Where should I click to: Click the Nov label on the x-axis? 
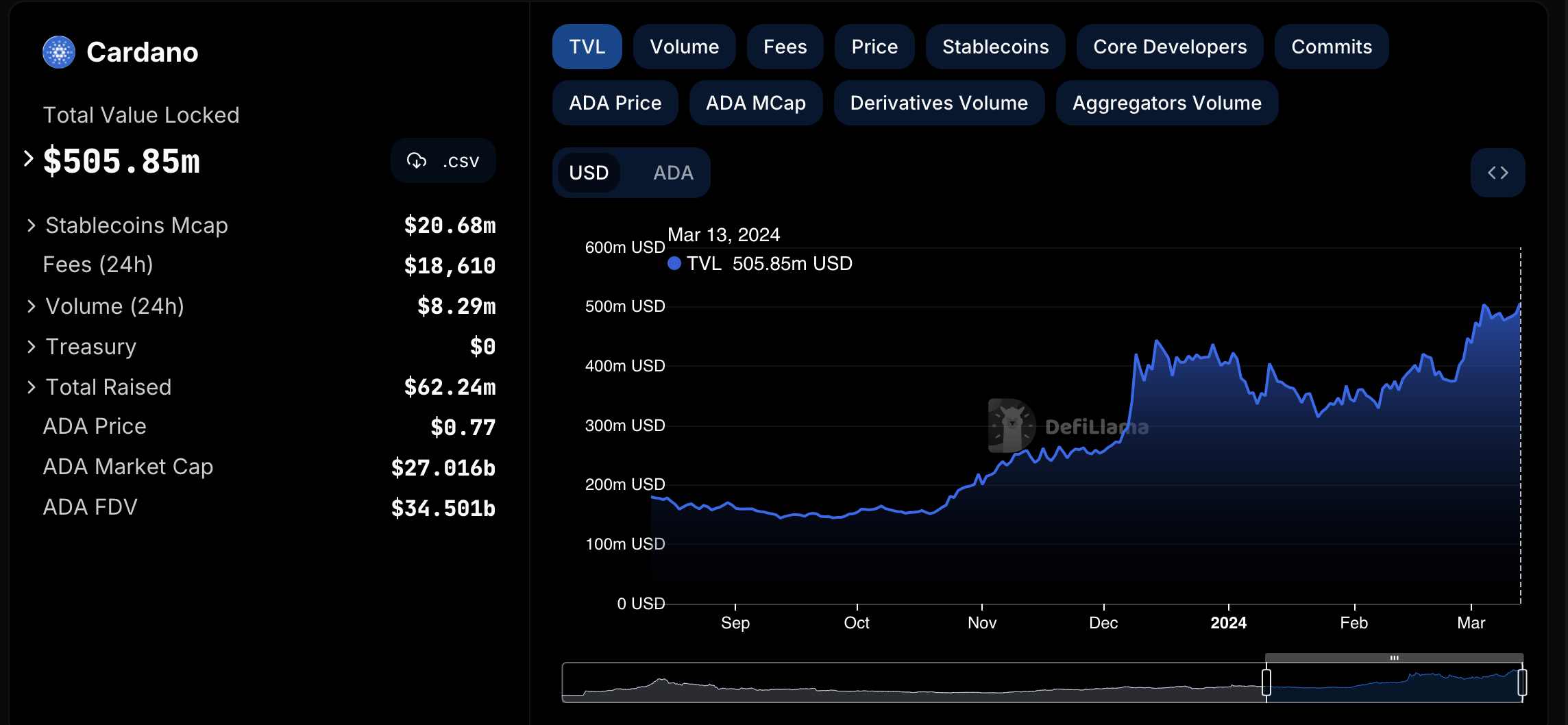pyautogui.click(x=982, y=623)
